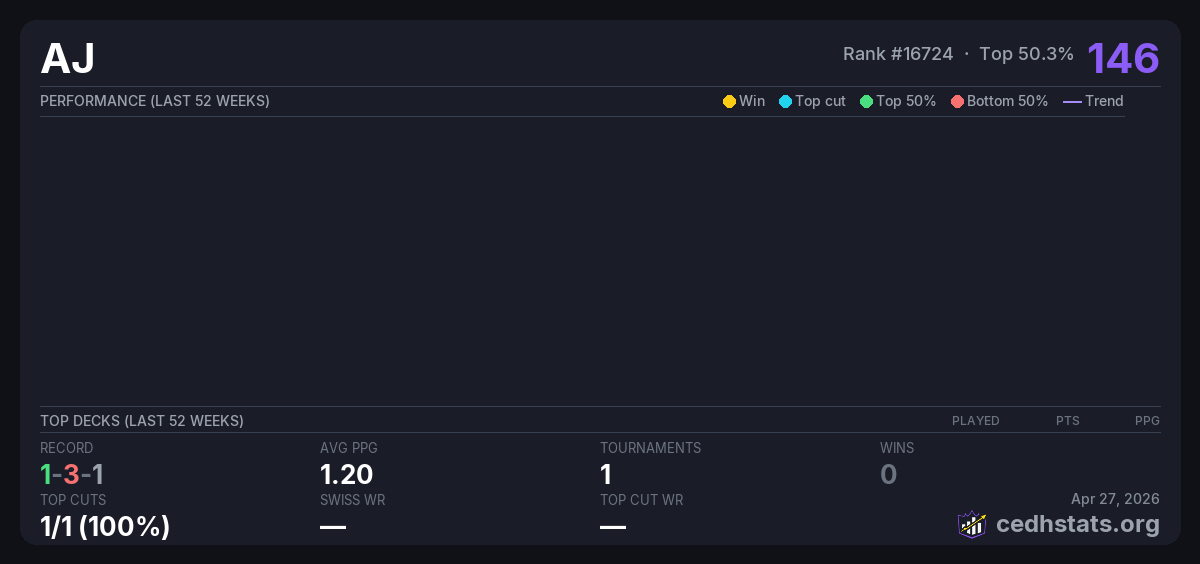Toggle the Win series legend label
Image resolution: width=1200 pixels, height=564 pixels.
pyautogui.click(x=752, y=101)
